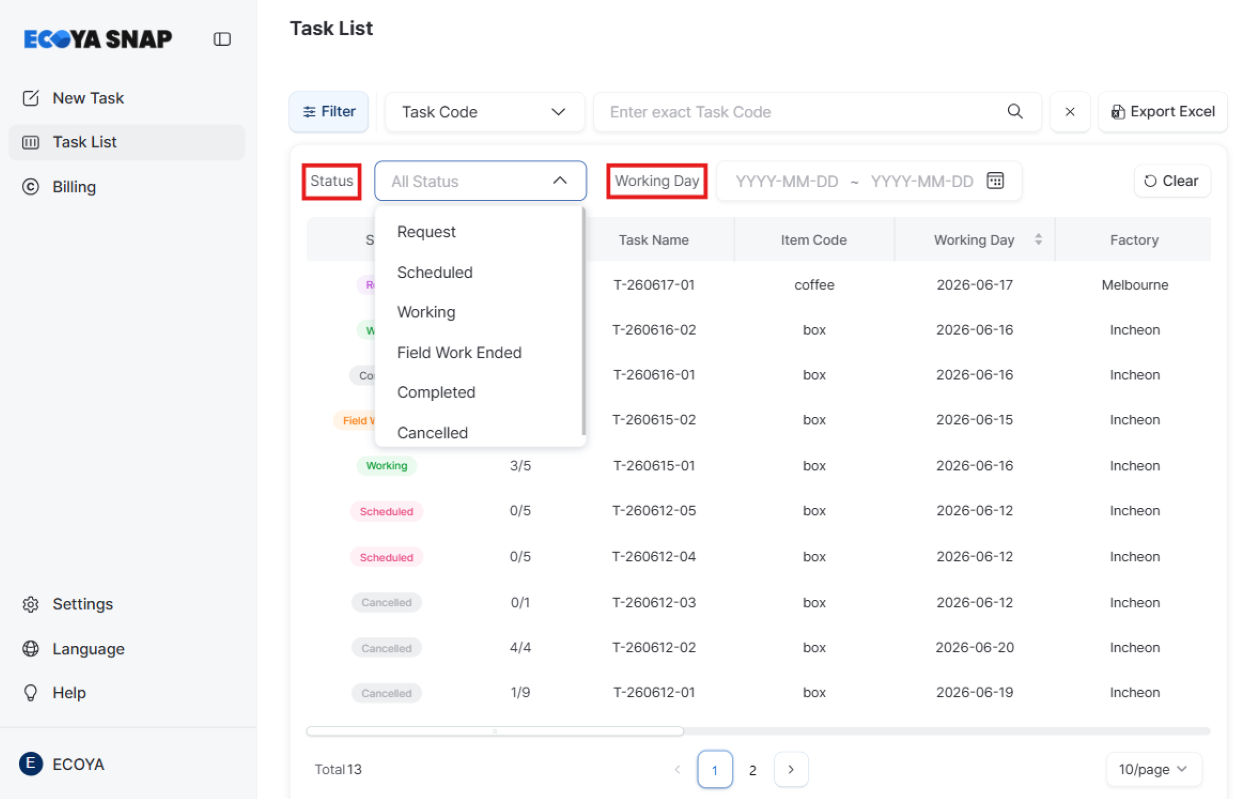
Task: Click the status dropdown list scrollbar
Action: (583, 321)
